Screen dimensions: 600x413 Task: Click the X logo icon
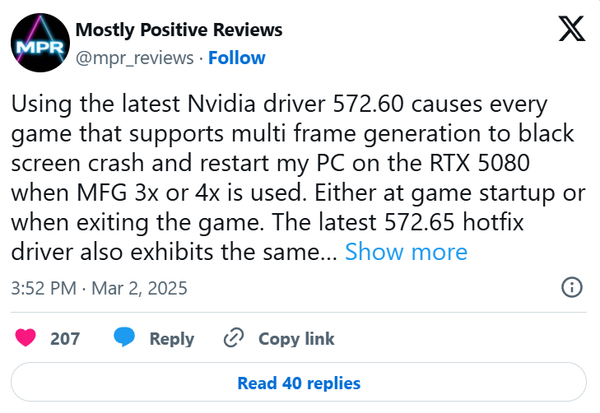coord(571,28)
